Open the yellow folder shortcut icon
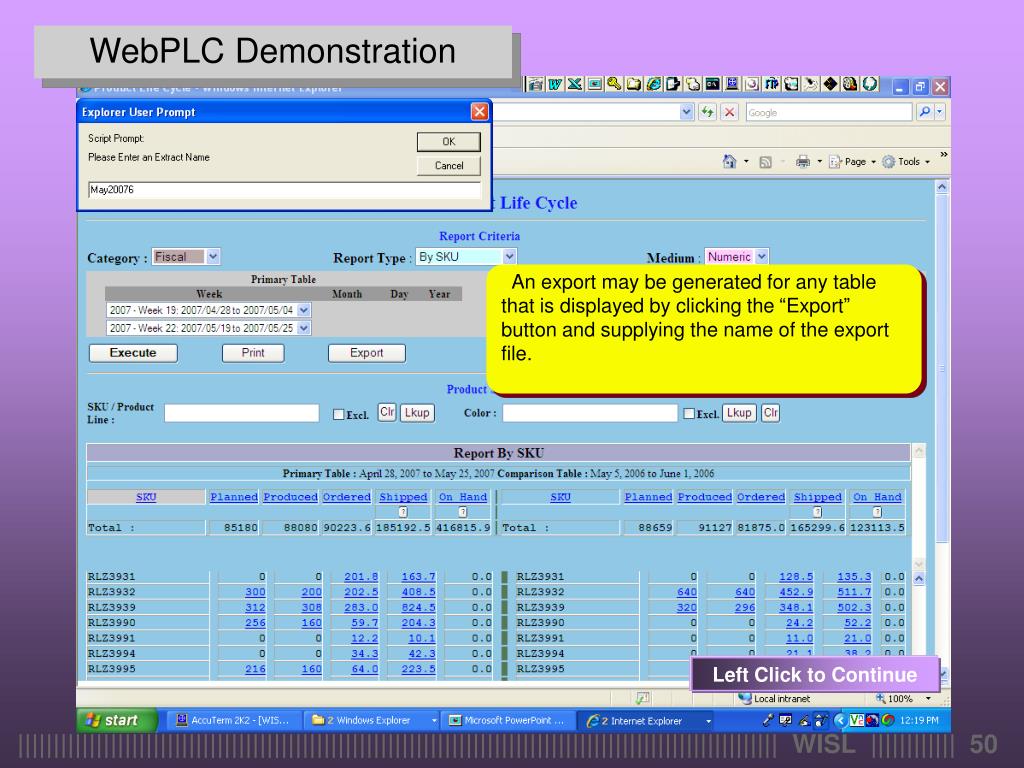 633,84
